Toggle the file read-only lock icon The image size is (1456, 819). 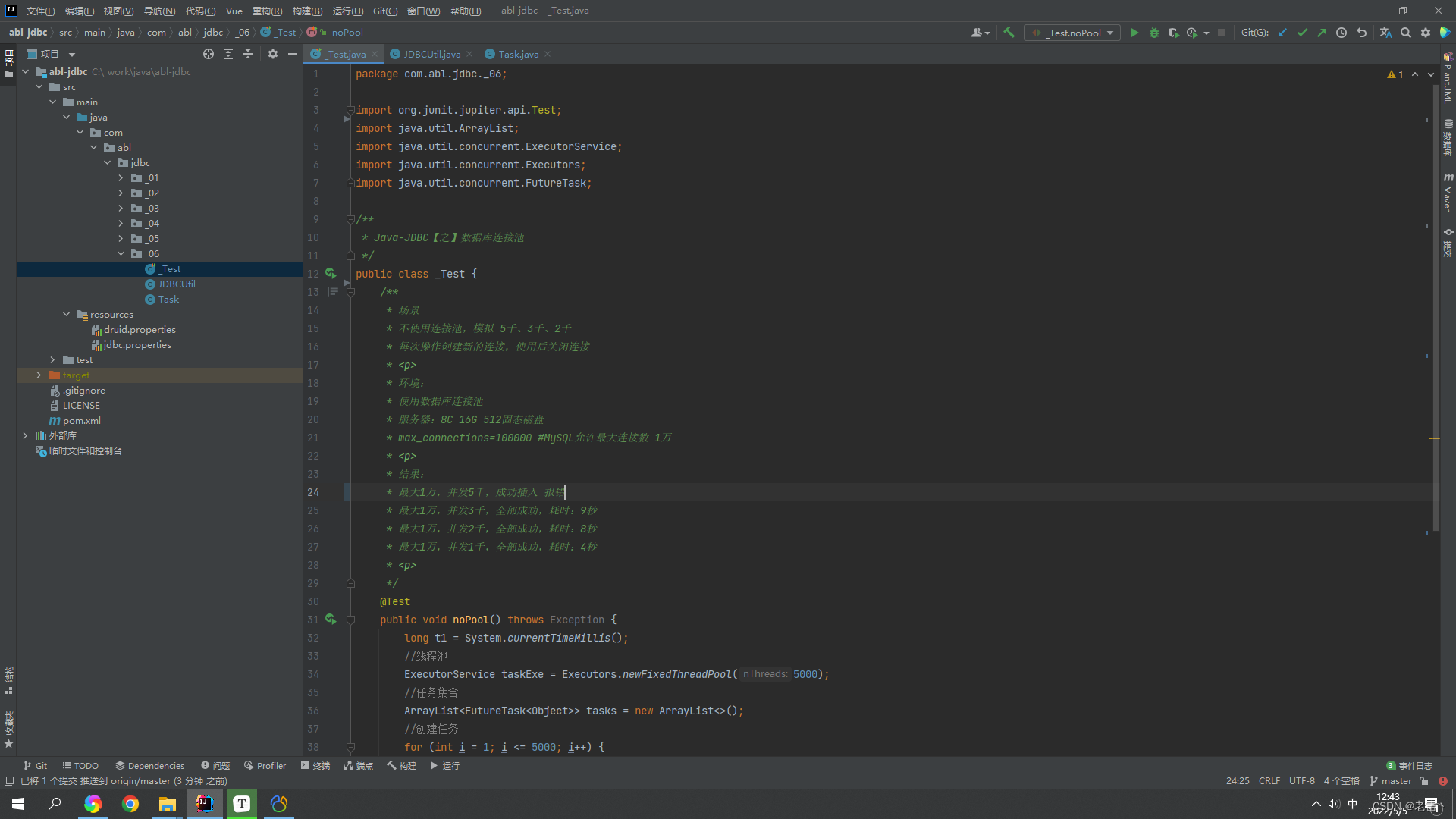pos(1424,781)
